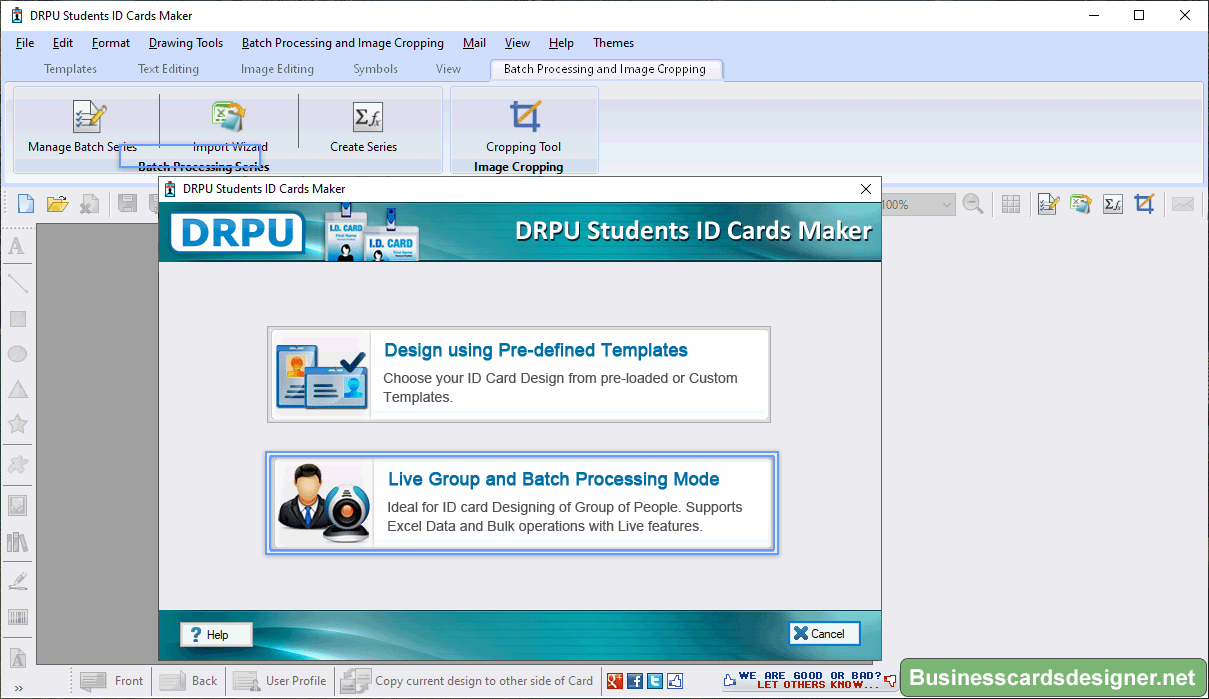
Task: Select the Cropping Tool in the ribbon
Action: (x=524, y=127)
